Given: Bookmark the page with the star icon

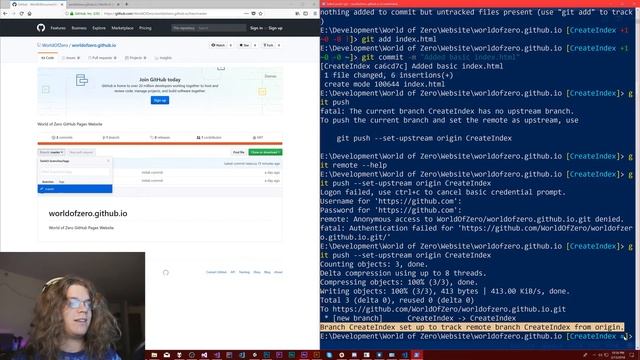Looking at the screenshot, I should 260,13.
